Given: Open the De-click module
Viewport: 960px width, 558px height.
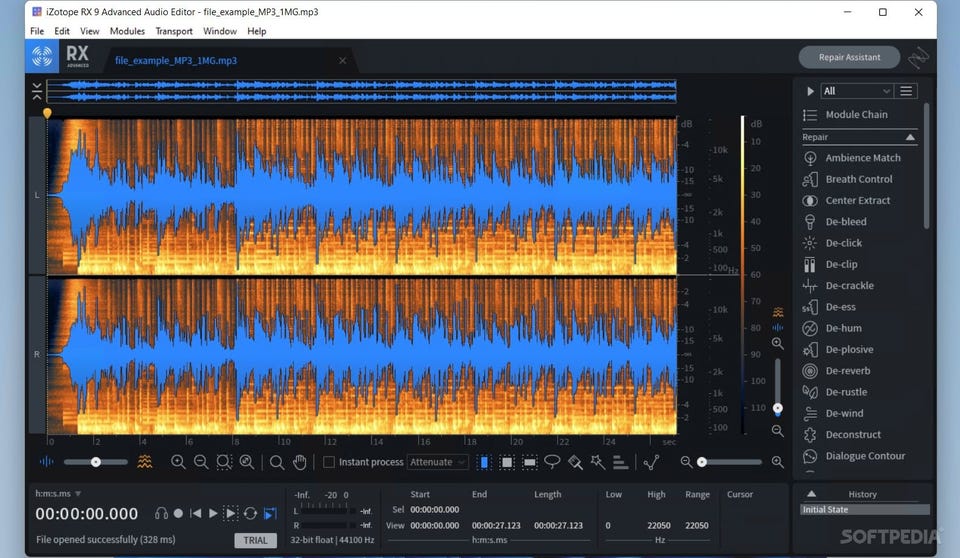Looking at the screenshot, I should tap(843, 243).
